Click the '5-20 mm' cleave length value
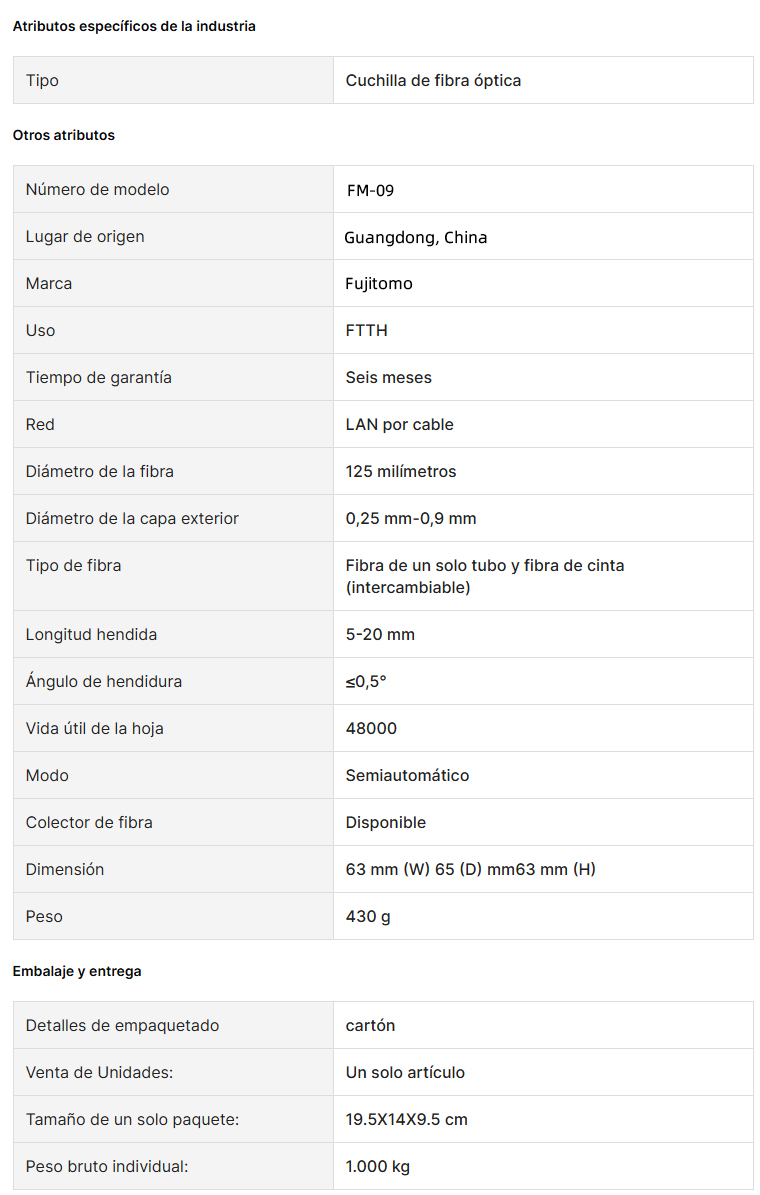The height and width of the screenshot is (1195, 760). [380, 635]
